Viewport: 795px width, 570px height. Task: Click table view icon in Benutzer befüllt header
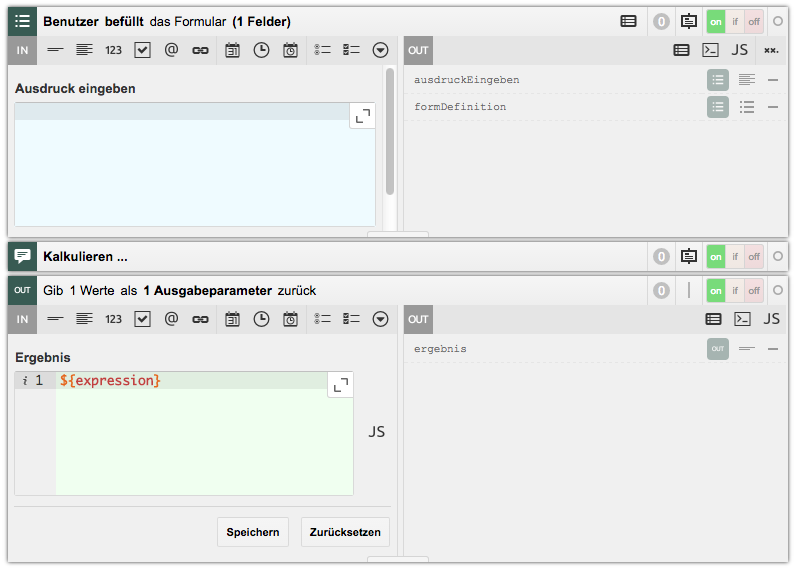point(629,21)
